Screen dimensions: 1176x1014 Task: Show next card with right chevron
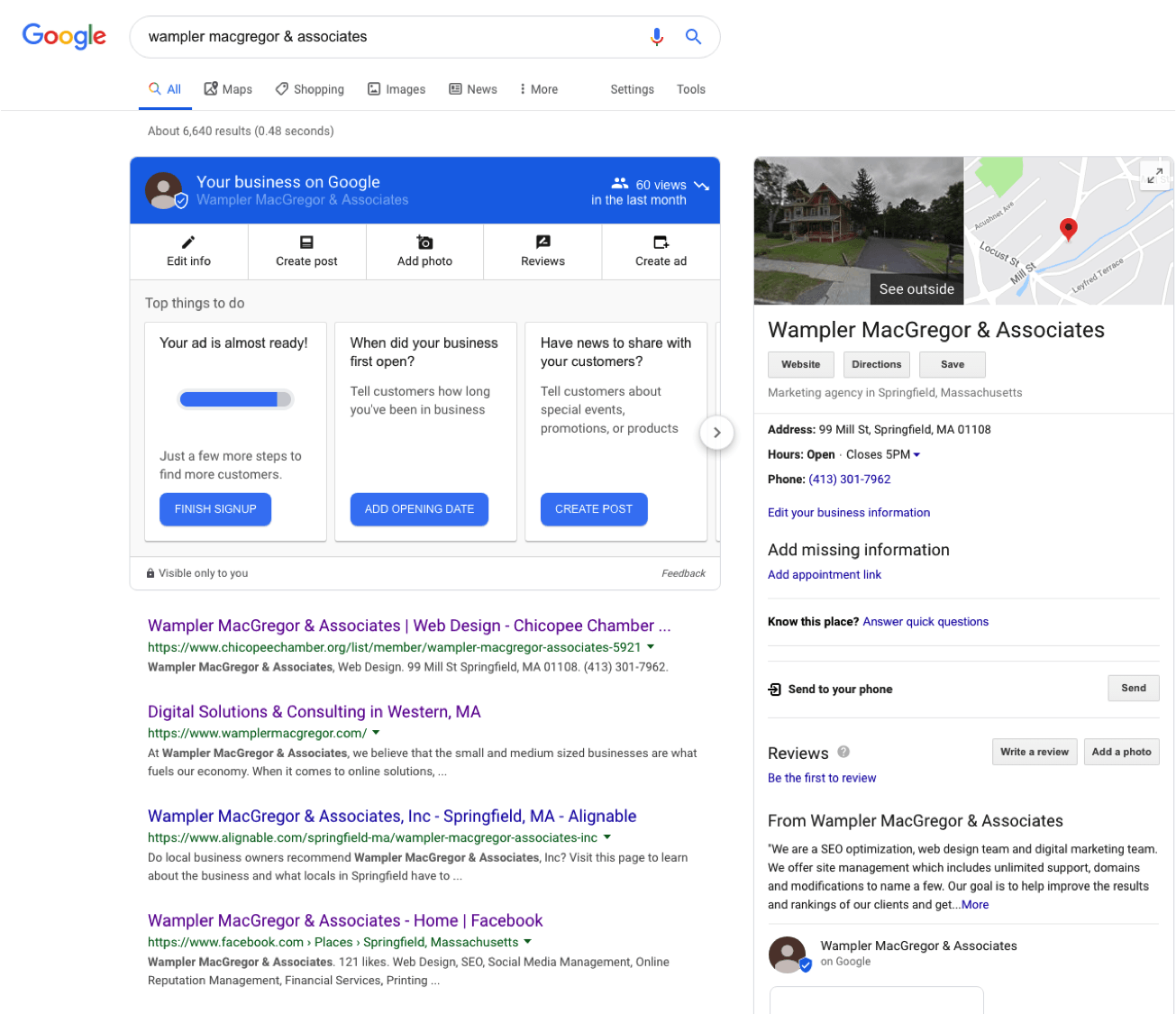point(716,433)
